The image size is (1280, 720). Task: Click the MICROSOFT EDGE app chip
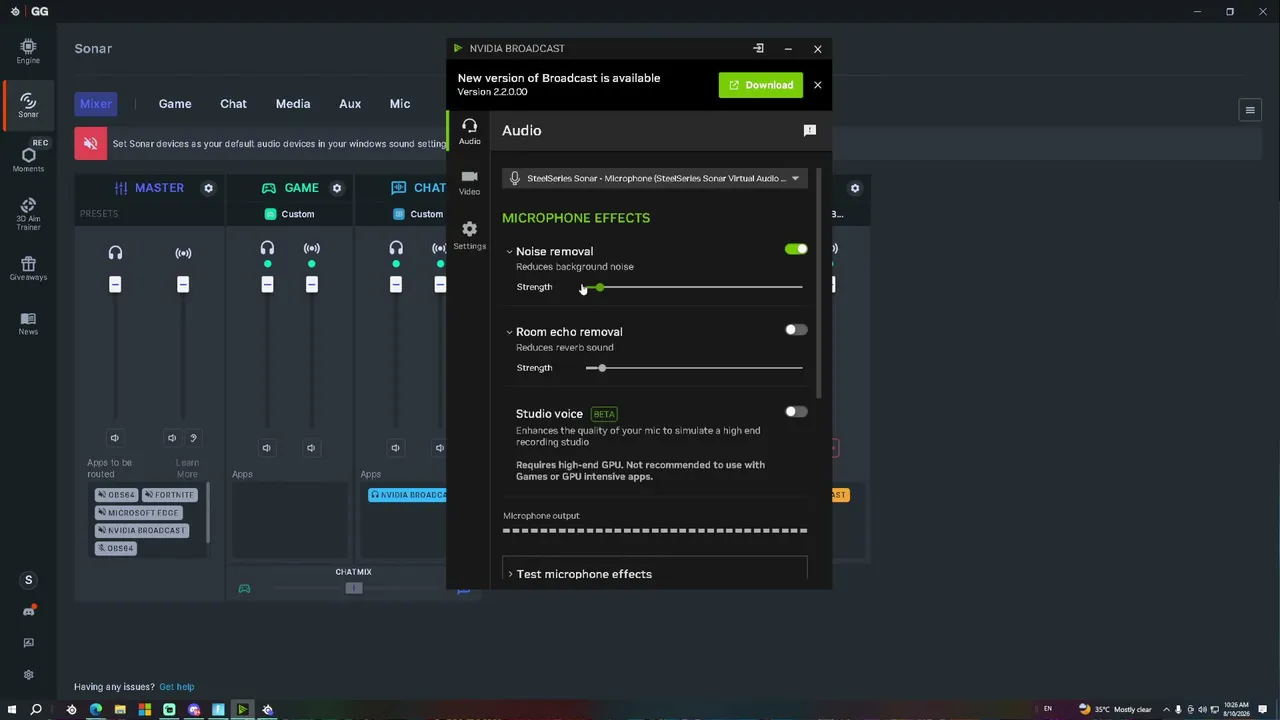(138, 513)
